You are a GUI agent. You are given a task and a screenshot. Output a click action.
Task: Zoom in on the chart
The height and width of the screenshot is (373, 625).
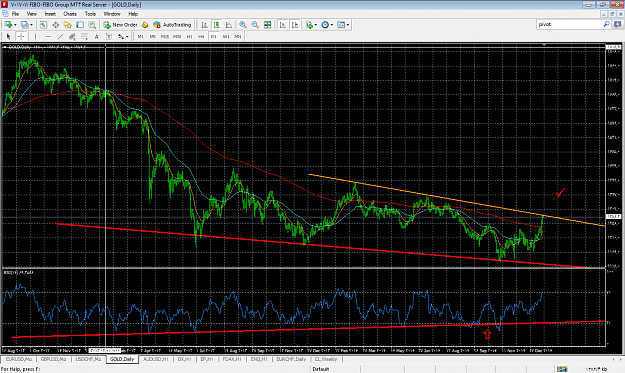pos(243,25)
